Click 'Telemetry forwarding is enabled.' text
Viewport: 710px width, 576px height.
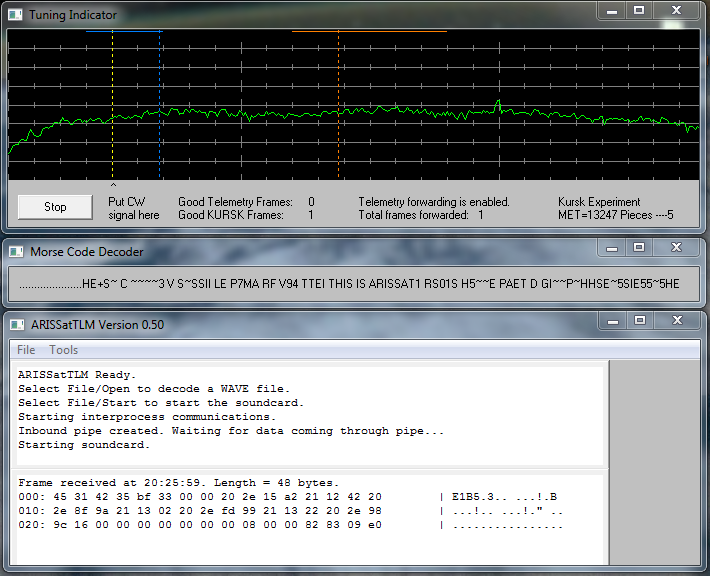[434, 202]
